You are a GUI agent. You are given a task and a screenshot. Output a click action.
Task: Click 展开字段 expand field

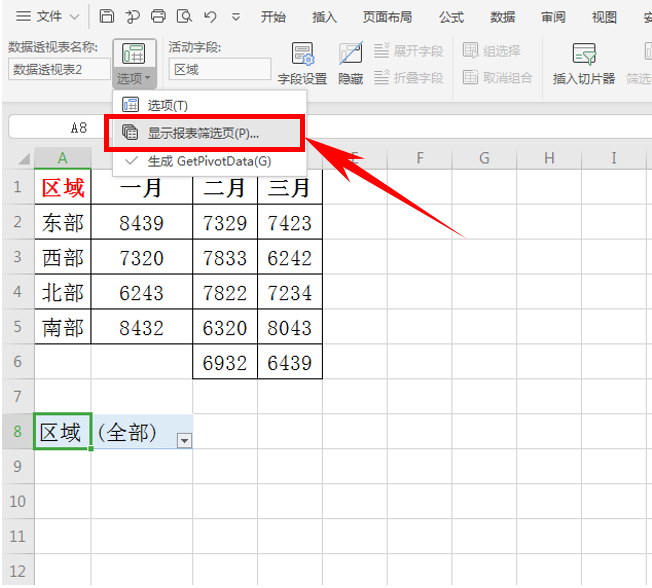click(x=408, y=51)
